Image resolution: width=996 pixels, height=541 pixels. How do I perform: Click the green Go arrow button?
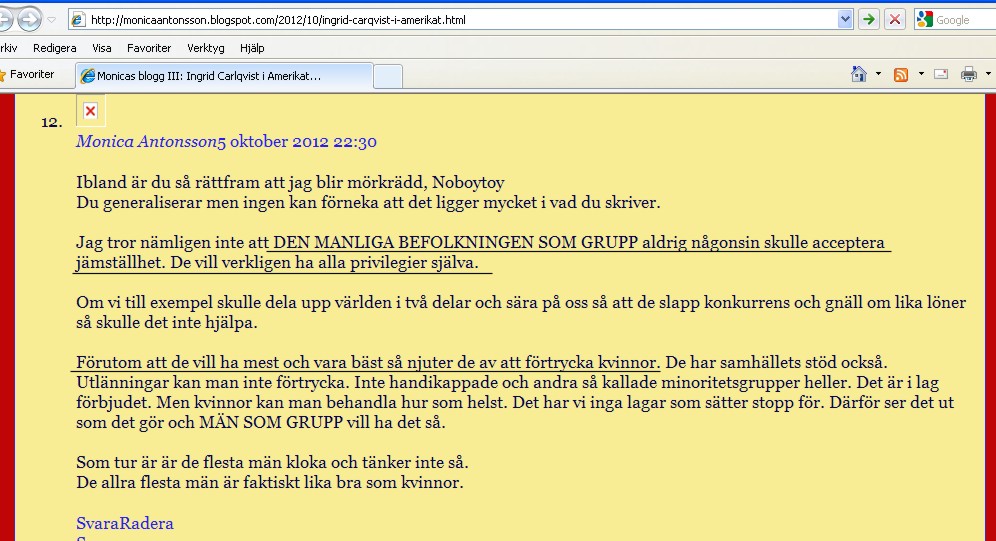tap(868, 20)
